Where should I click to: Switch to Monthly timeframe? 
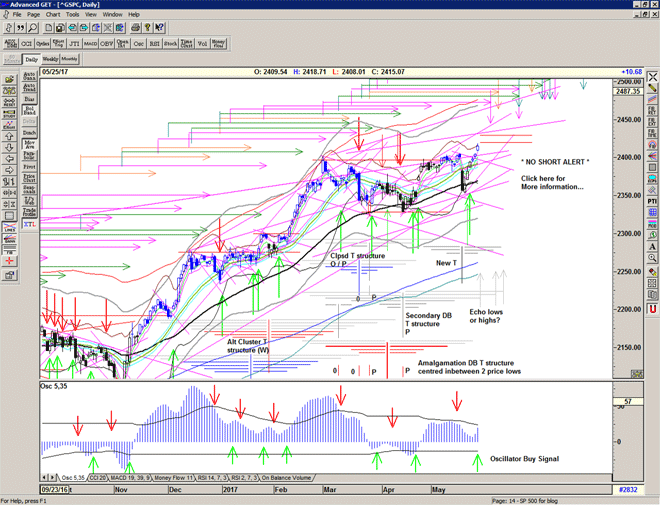tap(70, 59)
